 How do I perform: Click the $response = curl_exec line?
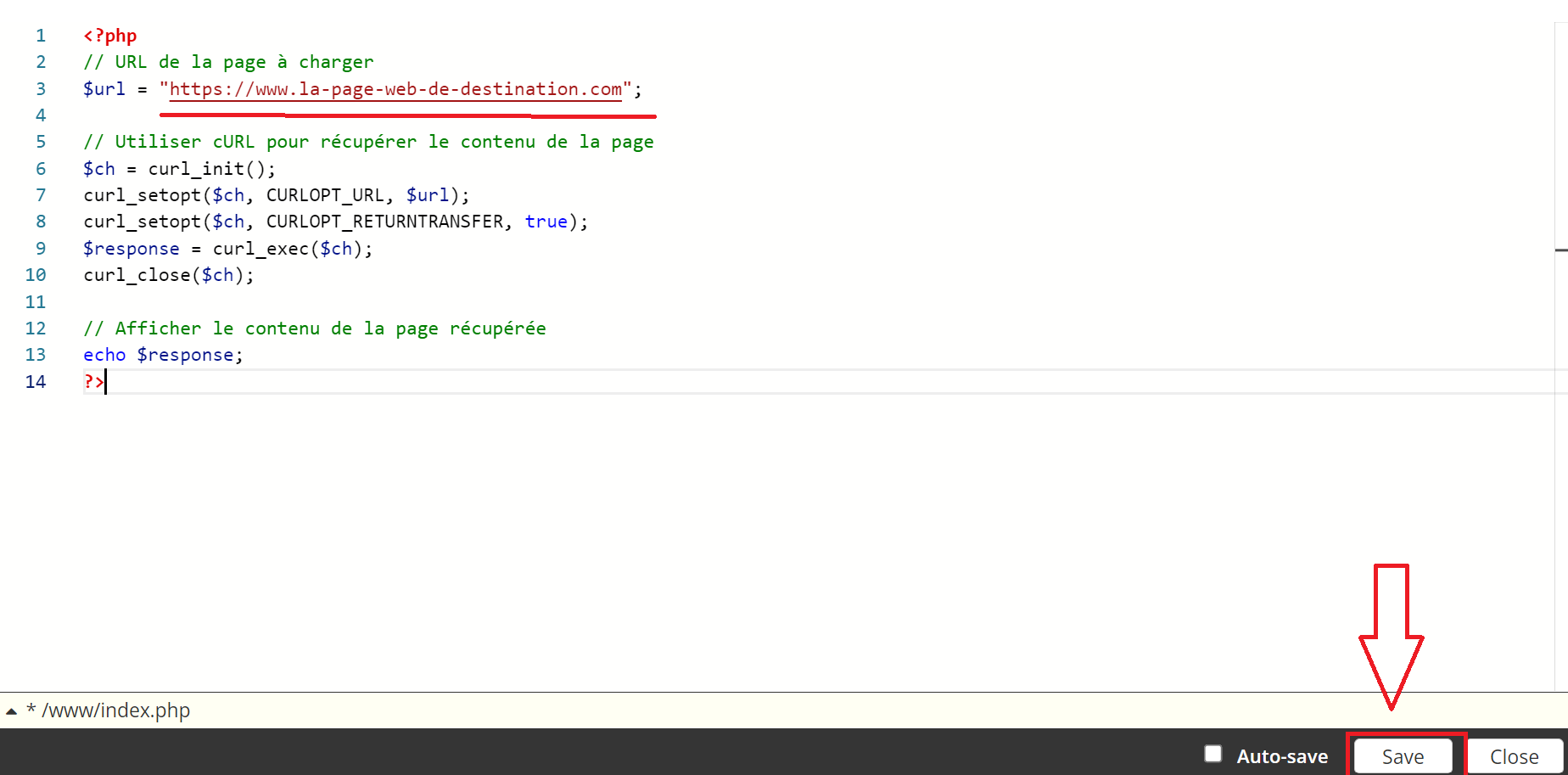228,249
